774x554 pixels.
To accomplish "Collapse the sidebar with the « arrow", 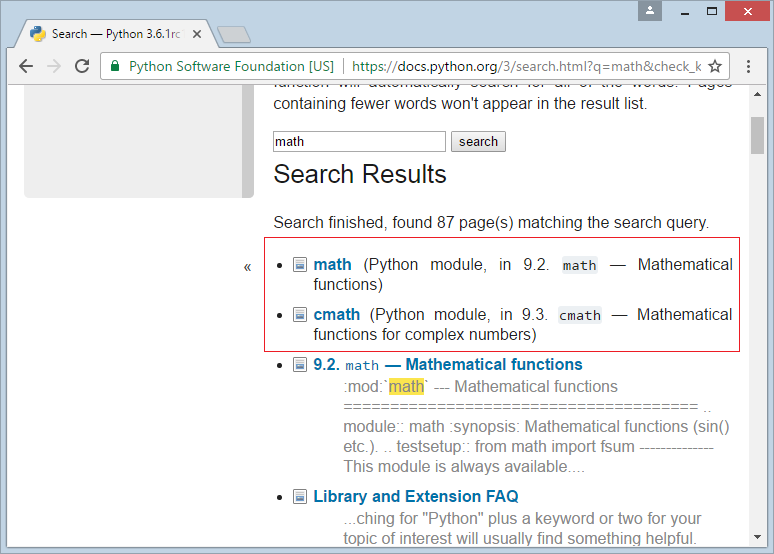I will click(247, 267).
